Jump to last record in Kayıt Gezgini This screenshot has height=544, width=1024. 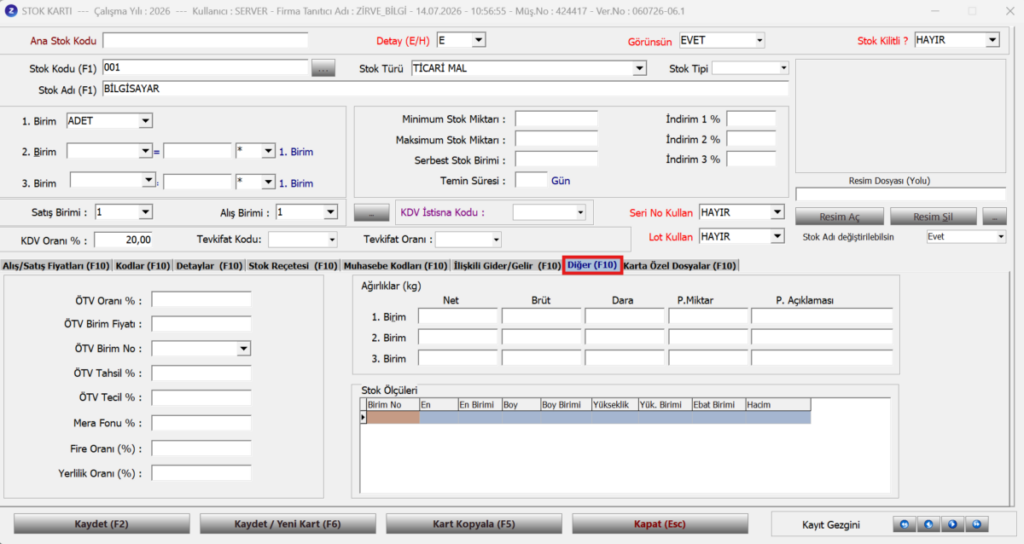[977, 524]
